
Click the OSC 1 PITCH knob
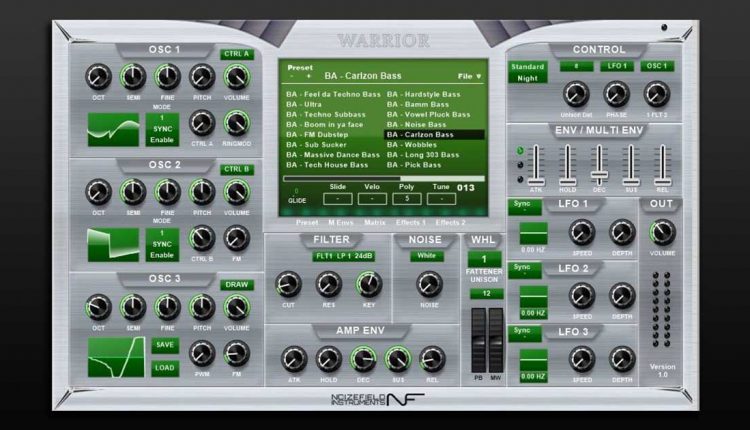(202, 77)
